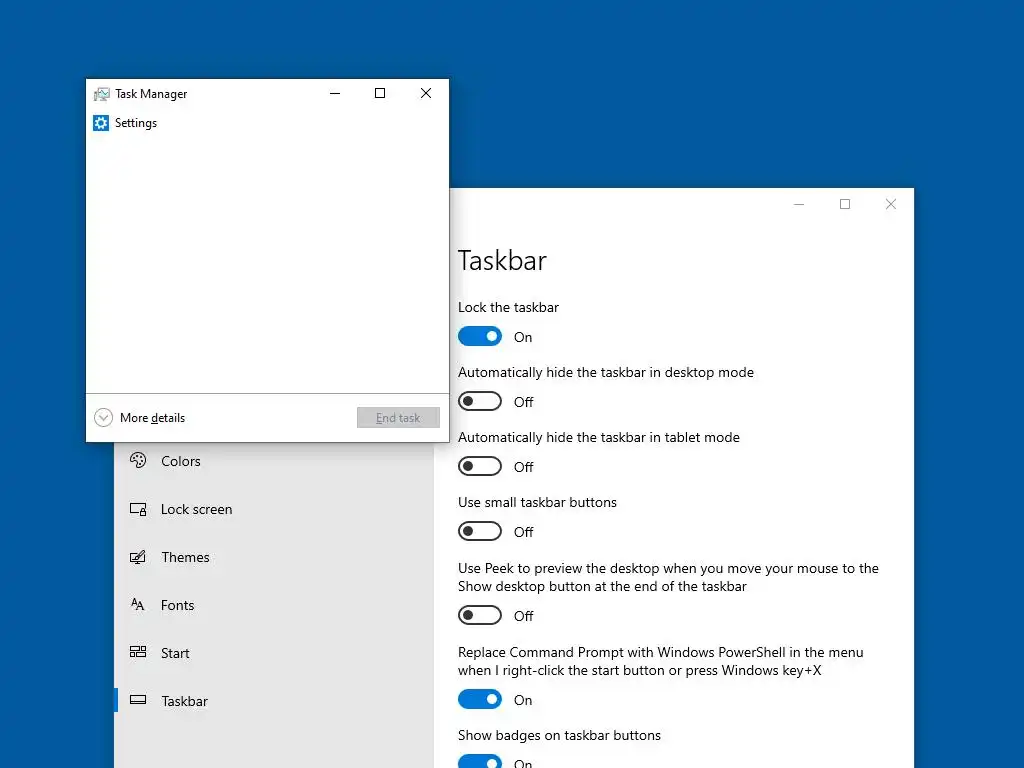Viewport: 1024px width, 768px height.
Task: Minimize the Task Manager window
Action: tap(335, 93)
